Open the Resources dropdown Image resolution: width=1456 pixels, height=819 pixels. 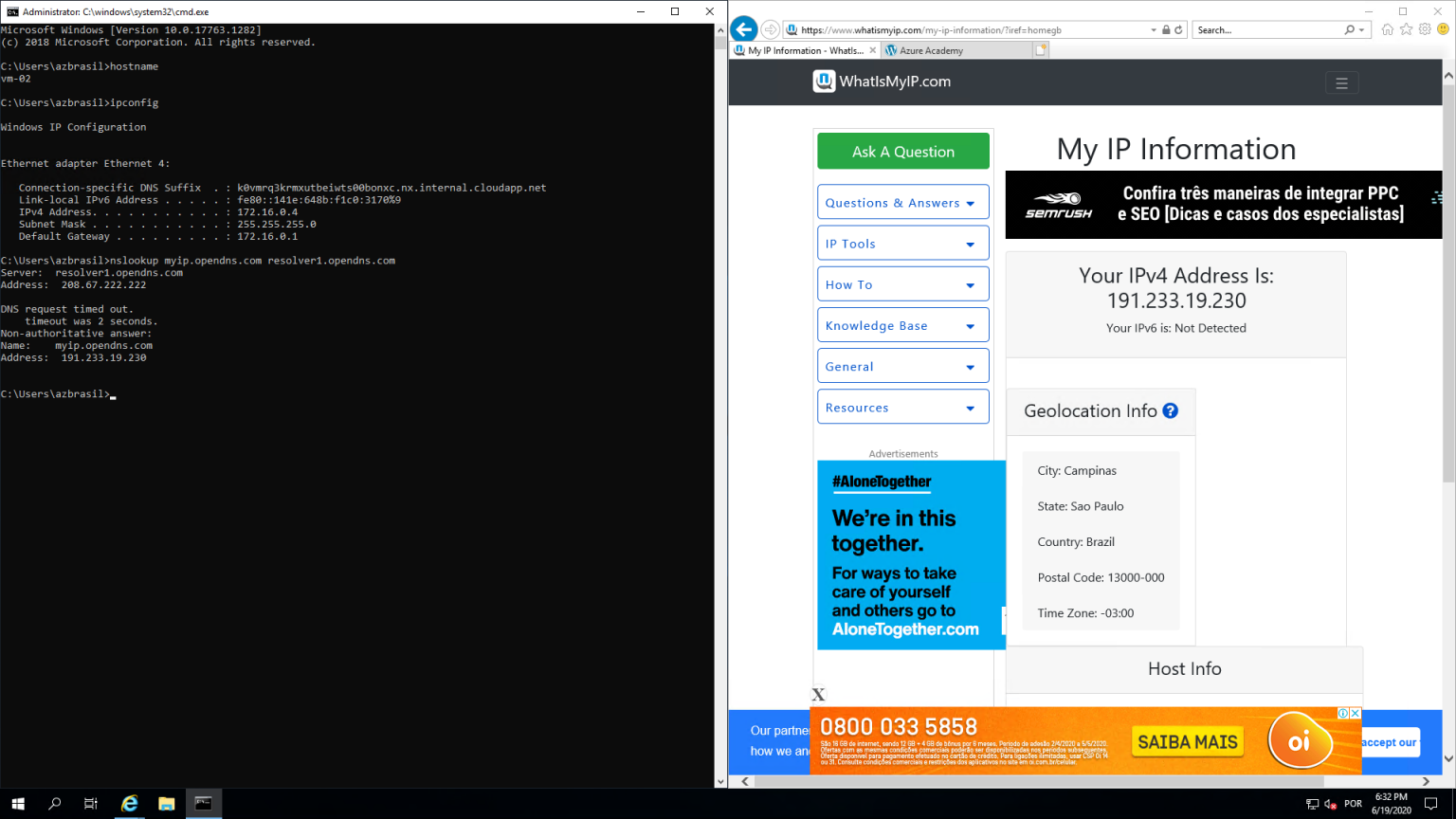coord(901,407)
